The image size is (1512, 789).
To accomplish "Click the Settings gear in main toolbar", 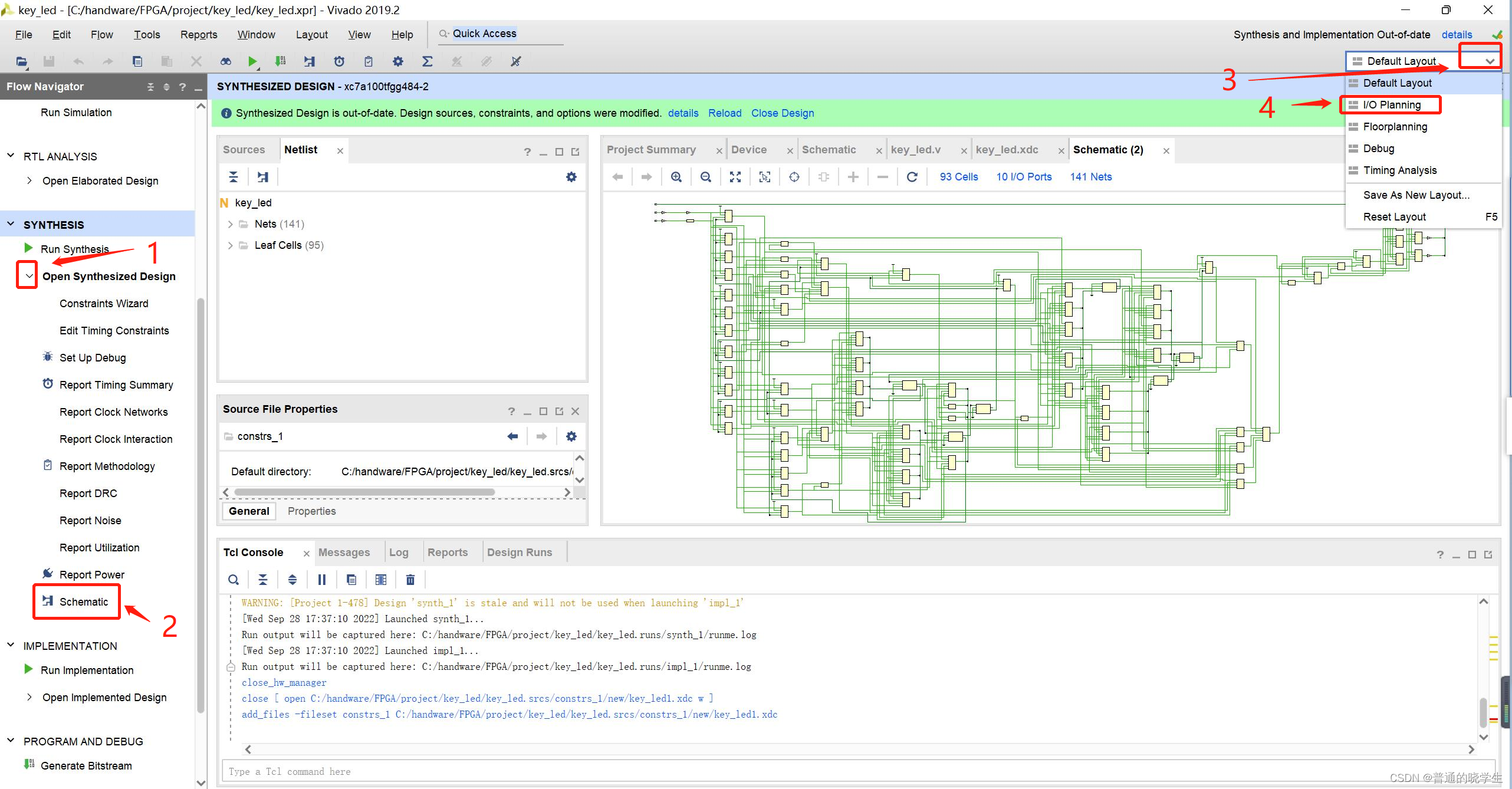I will (x=398, y=61).
